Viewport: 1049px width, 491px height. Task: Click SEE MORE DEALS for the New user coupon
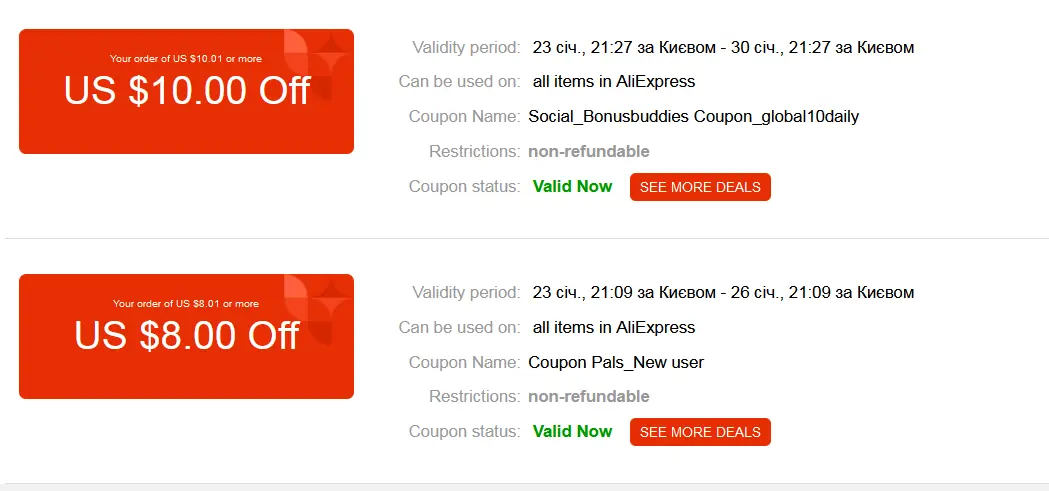click(x=700, y=432)
